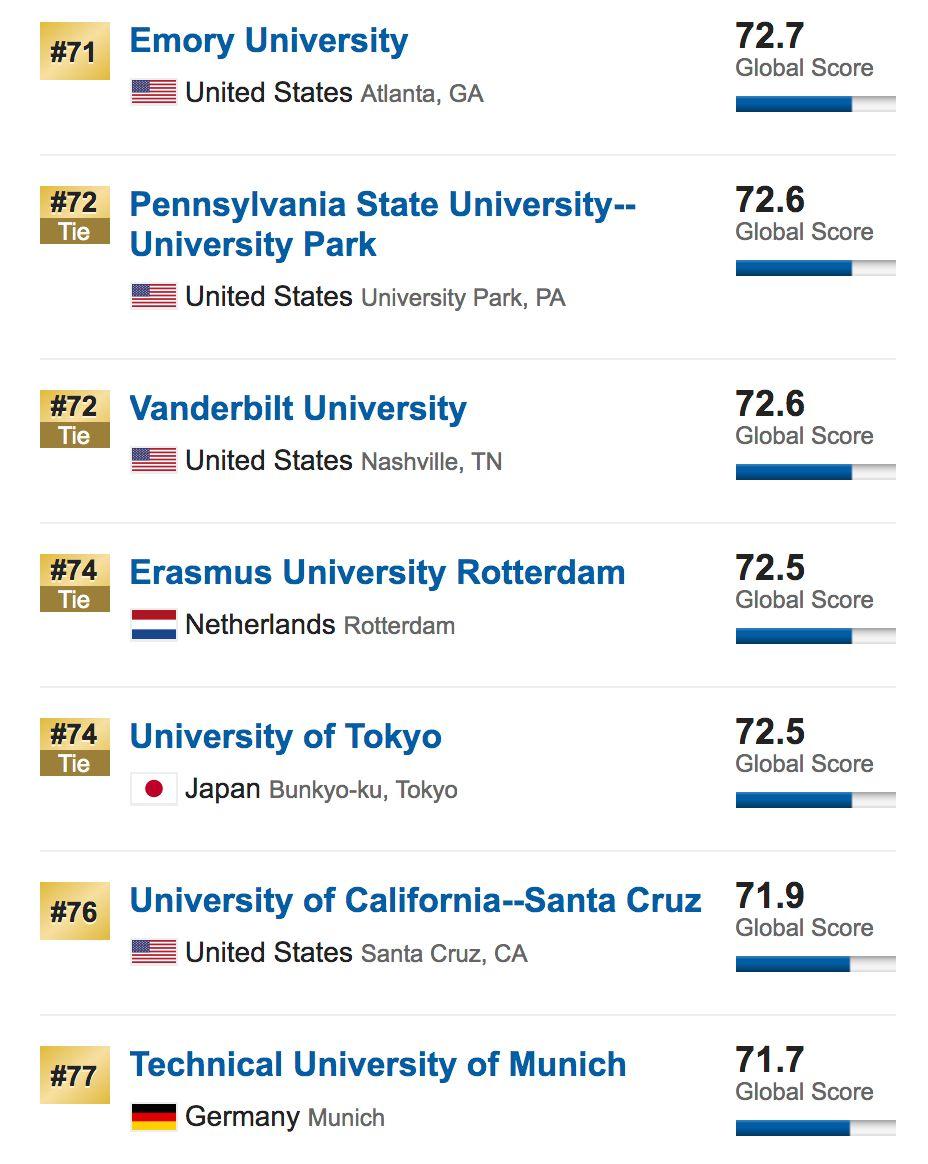Click the Vanderbilt University link
The width and height of the screenshot is (928, 1164).
coord(298,409)
